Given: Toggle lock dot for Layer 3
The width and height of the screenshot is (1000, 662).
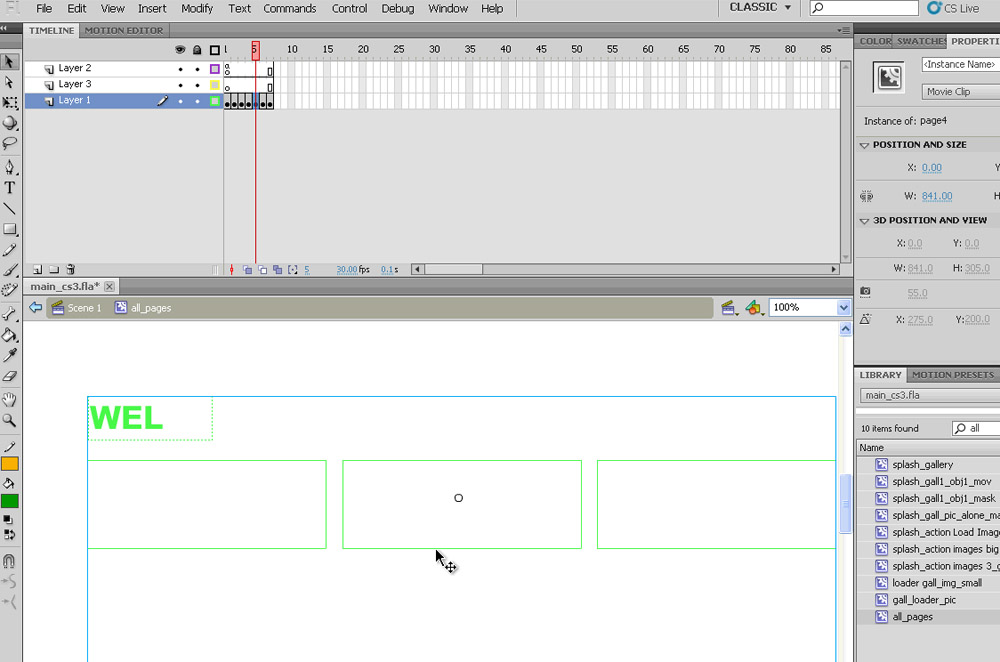Looking at the screenshot, I should (197, 85).
